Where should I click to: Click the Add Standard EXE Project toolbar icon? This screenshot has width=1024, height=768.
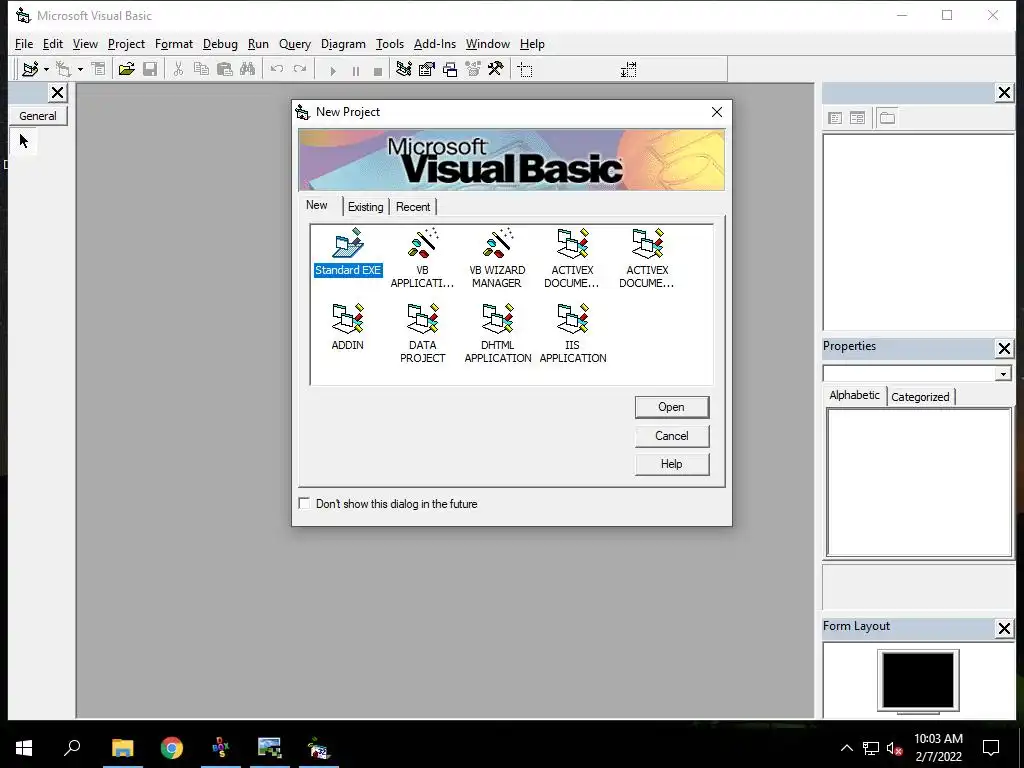click(29, 69)
